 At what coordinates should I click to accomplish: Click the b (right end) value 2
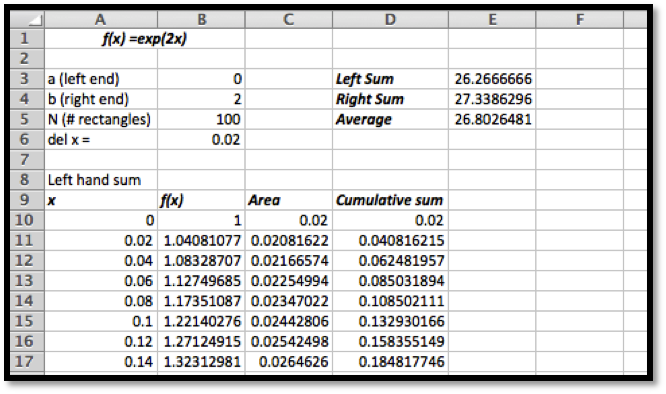[201, 99]
